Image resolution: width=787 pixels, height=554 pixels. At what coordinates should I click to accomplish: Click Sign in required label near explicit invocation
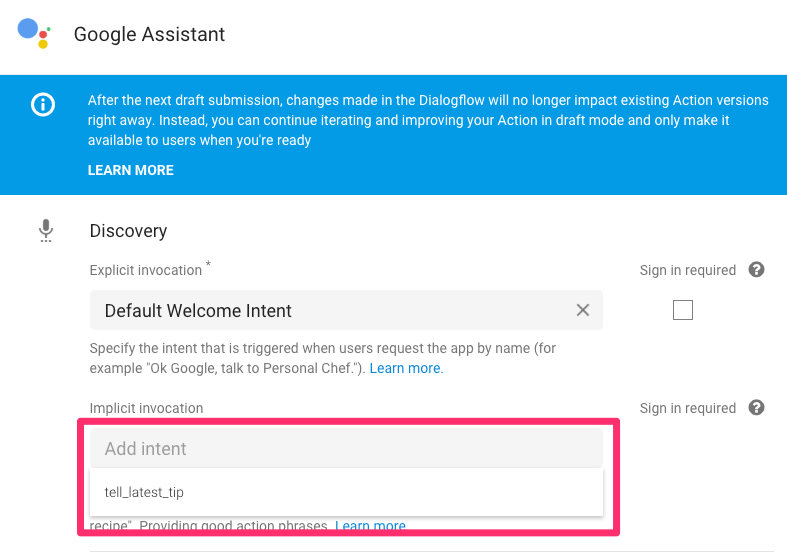[688, 270]
